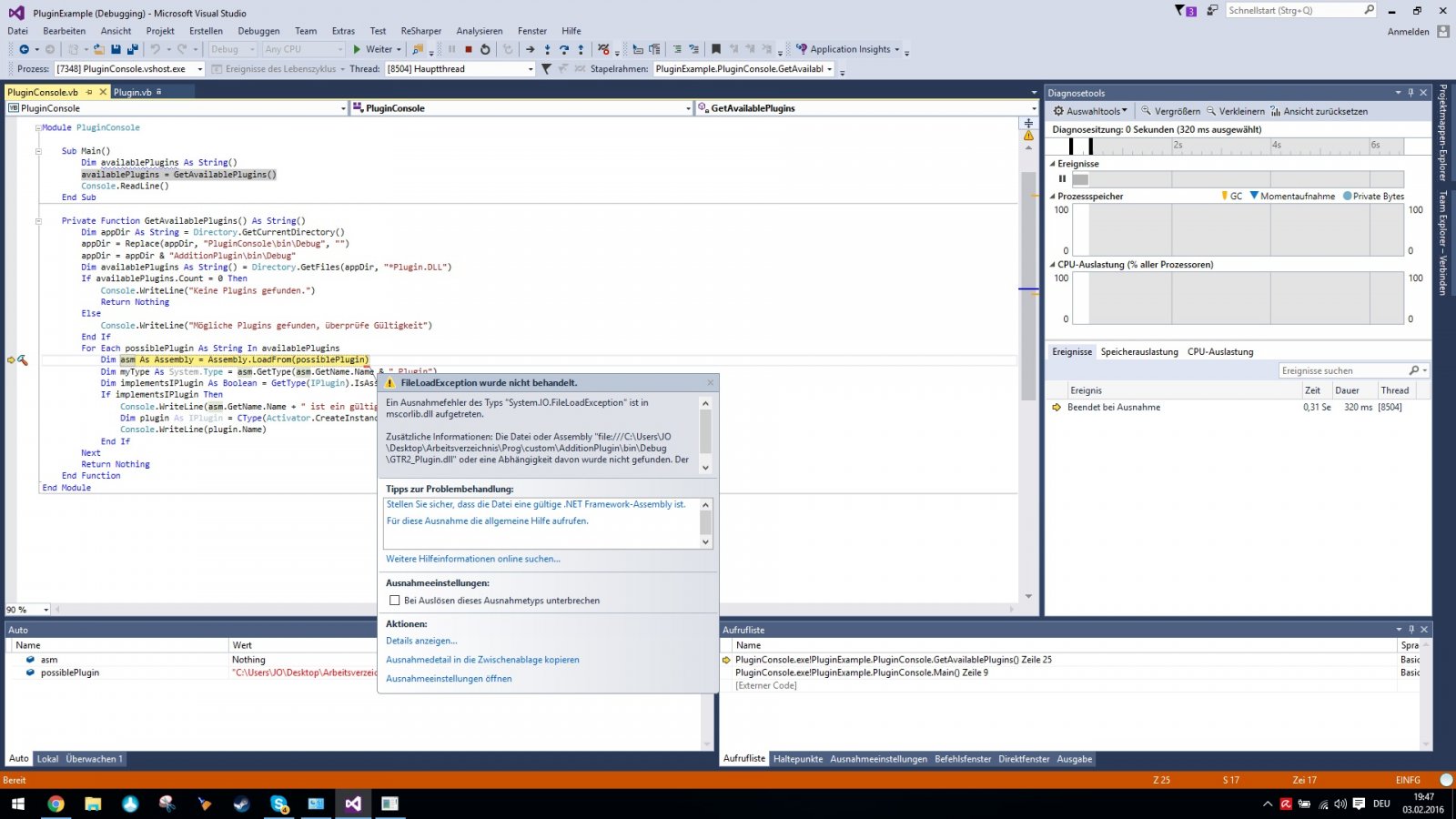This screenshot has height=819, width=1456.
Task: Collapse the Prozessspeicher section
Action: coord(1053,197)
